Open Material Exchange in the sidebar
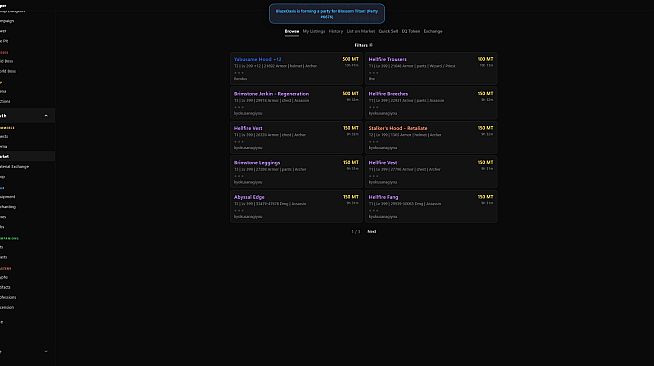This screenshot has width=654, height=366. 14,167
